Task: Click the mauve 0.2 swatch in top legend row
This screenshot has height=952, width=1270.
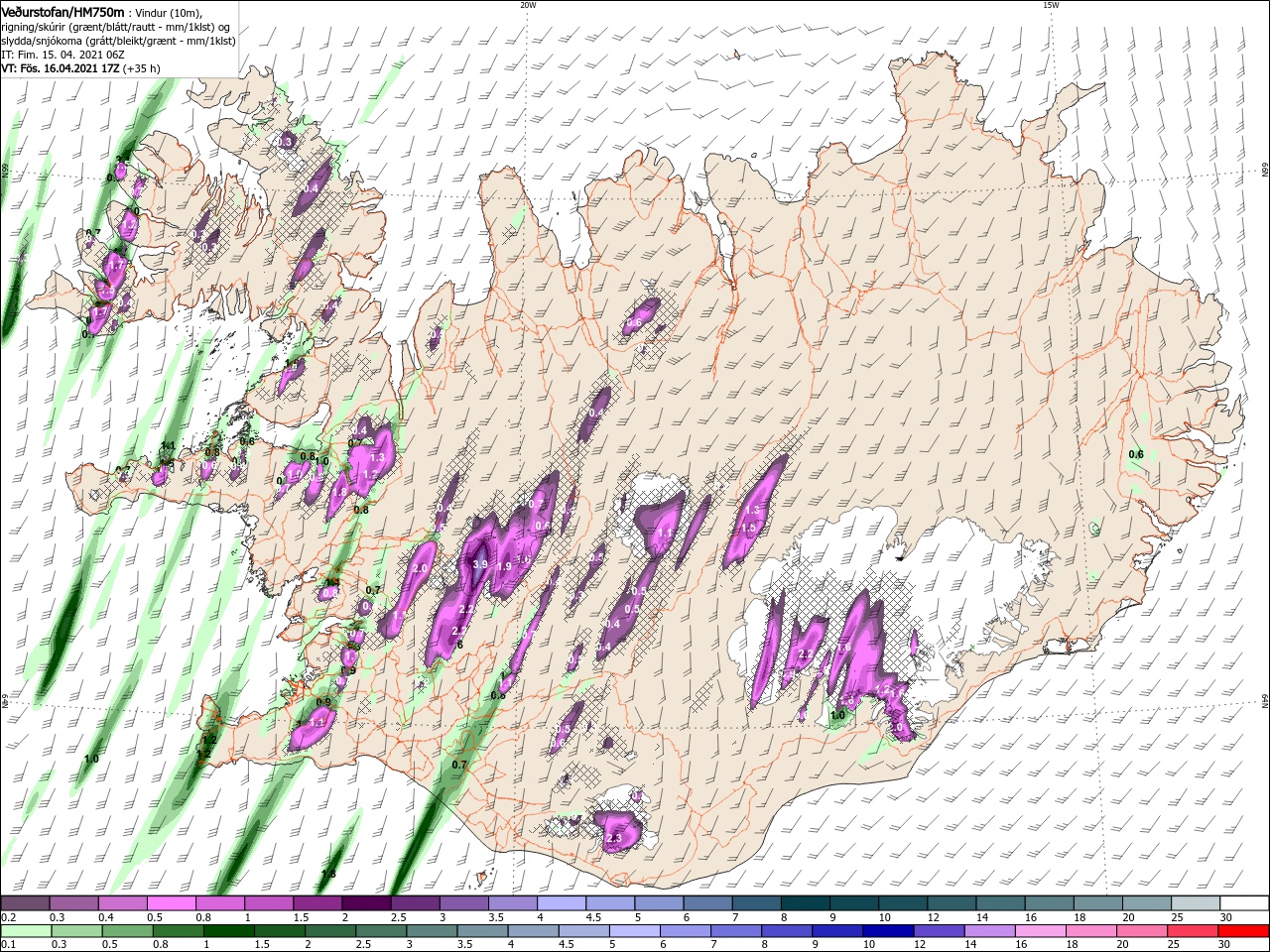Action: click(24, 903)
